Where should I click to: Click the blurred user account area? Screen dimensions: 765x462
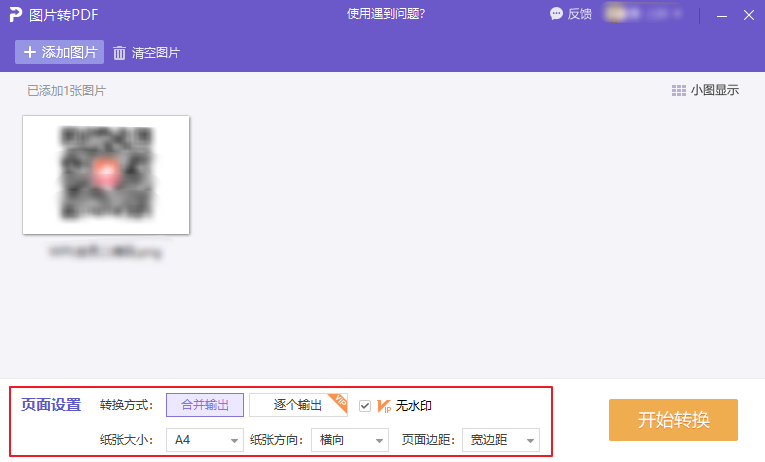point(642,14)
